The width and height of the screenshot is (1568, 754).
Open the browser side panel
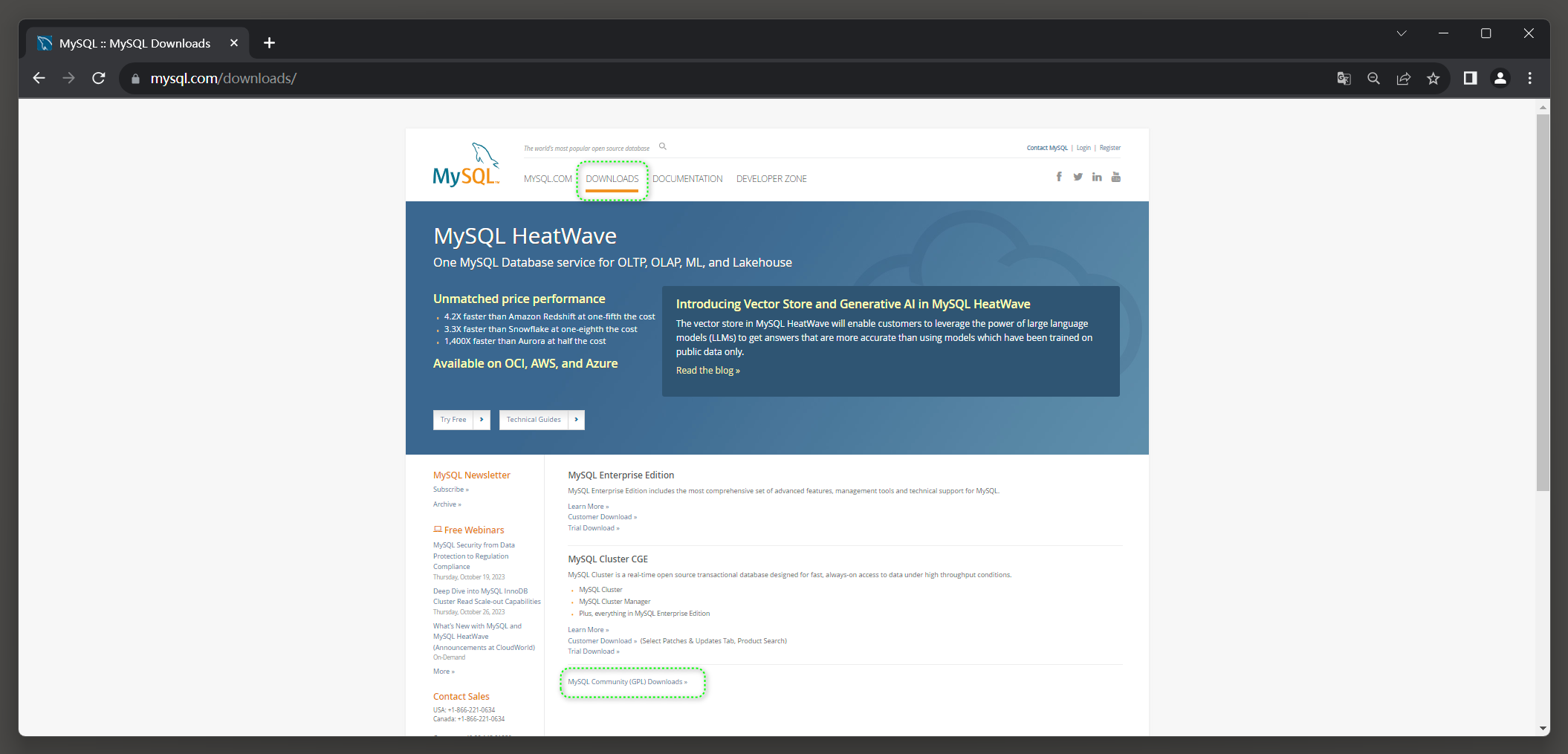[x=1470, y=78]
